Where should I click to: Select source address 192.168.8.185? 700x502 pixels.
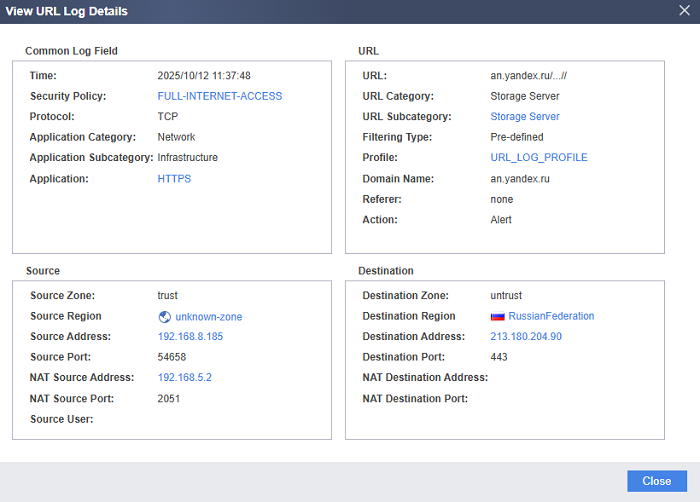[190, 337]
